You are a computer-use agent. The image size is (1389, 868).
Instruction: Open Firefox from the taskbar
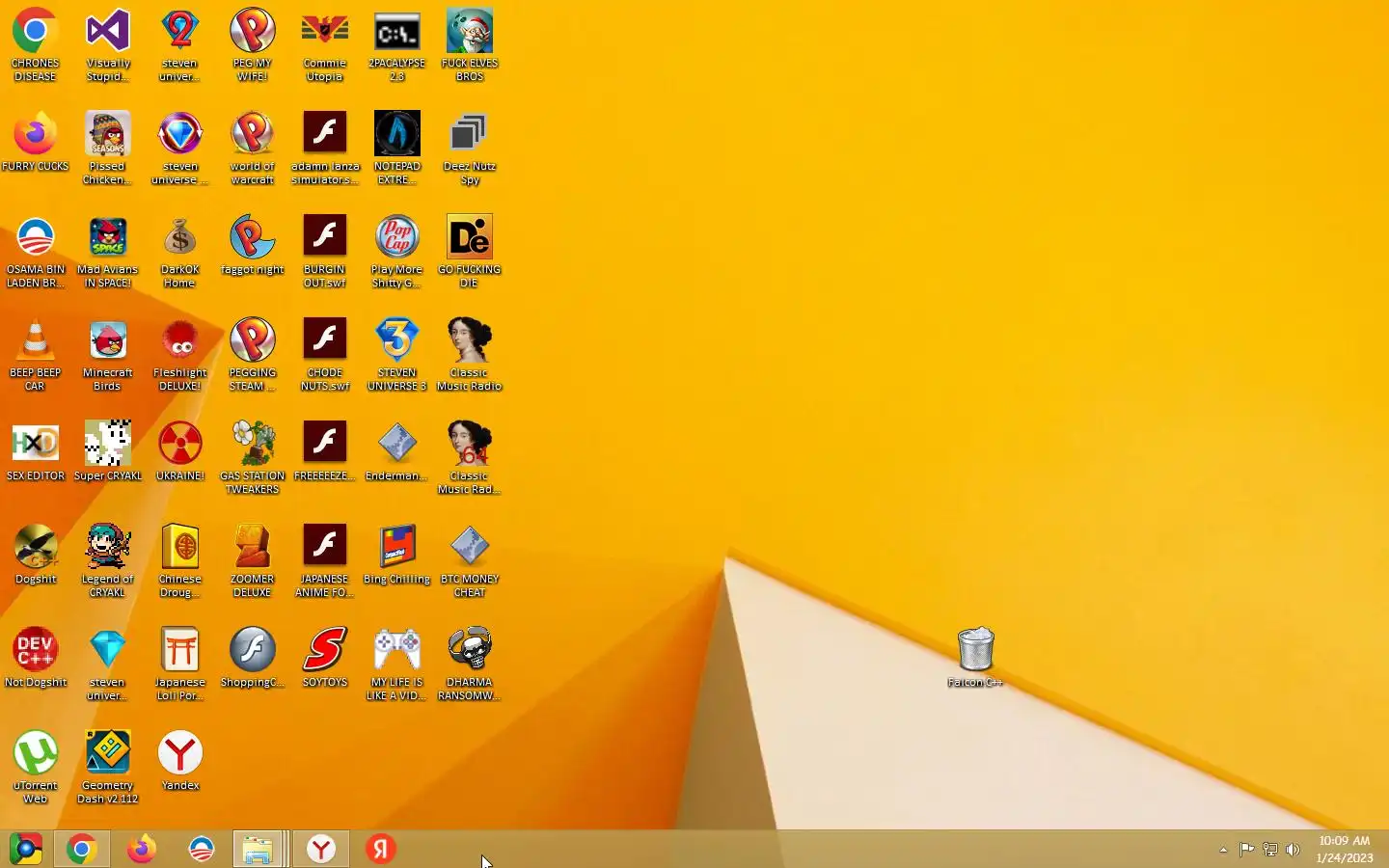142,849
